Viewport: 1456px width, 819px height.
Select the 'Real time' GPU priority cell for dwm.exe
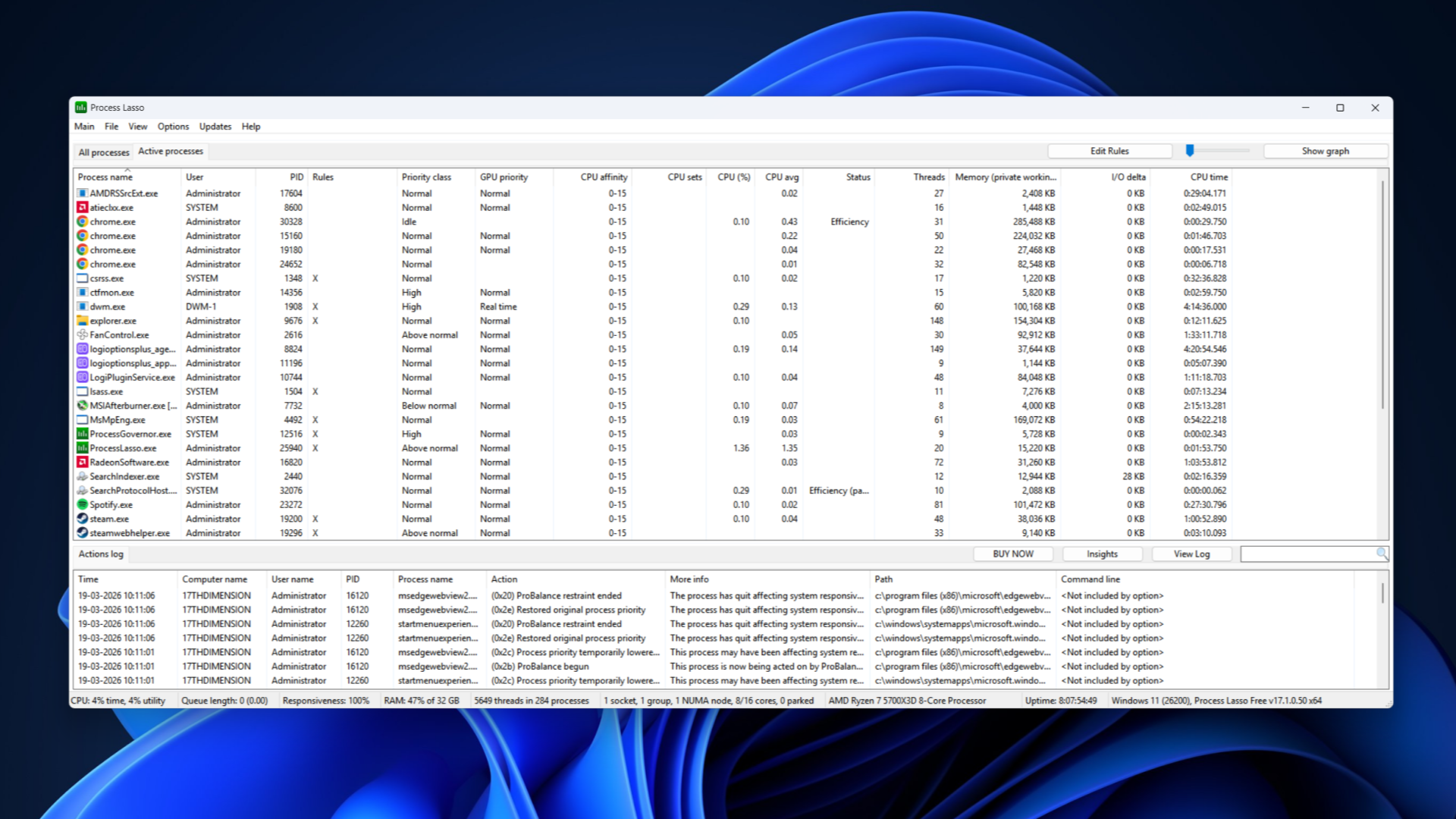click(x=498, y=306)
